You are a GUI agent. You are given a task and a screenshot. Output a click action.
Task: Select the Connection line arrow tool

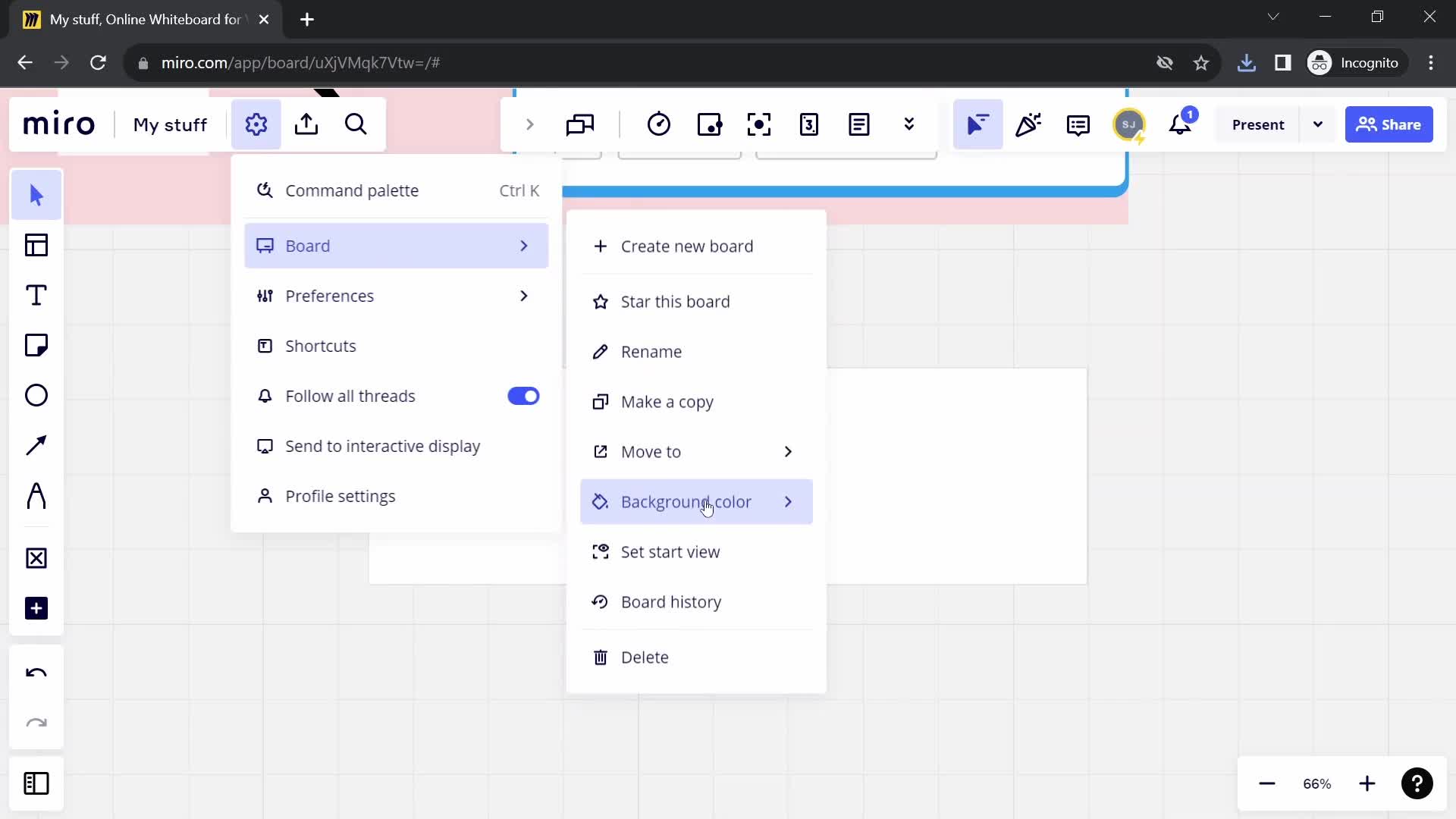[36, 445]
